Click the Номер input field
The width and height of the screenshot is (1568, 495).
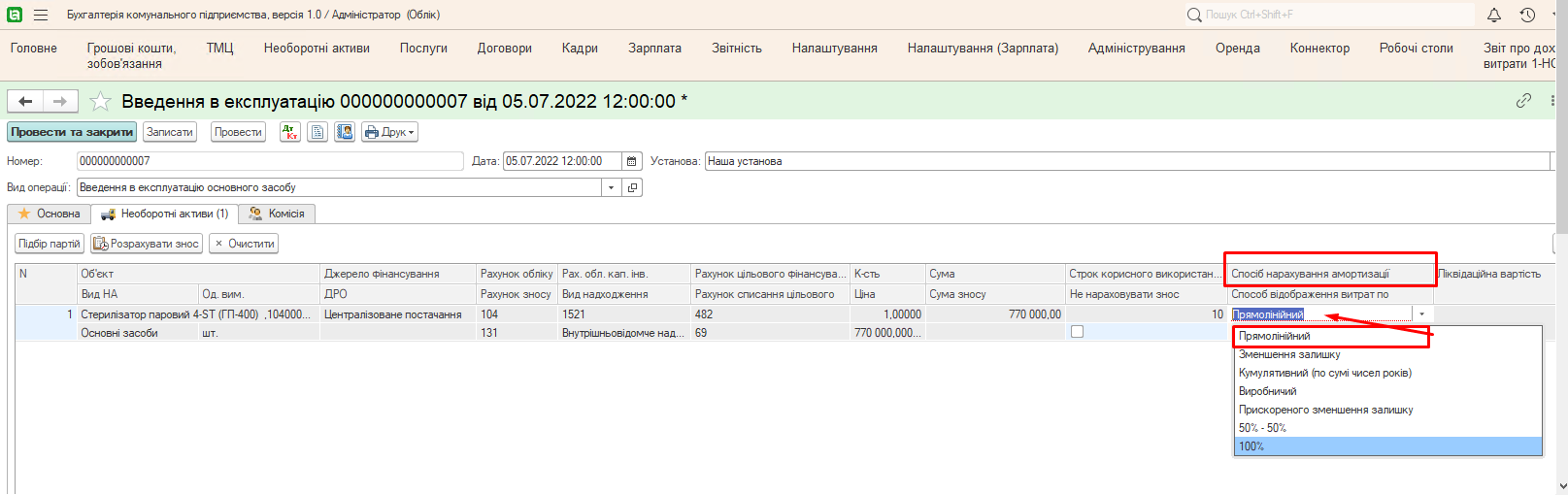[x=269, y=161]
